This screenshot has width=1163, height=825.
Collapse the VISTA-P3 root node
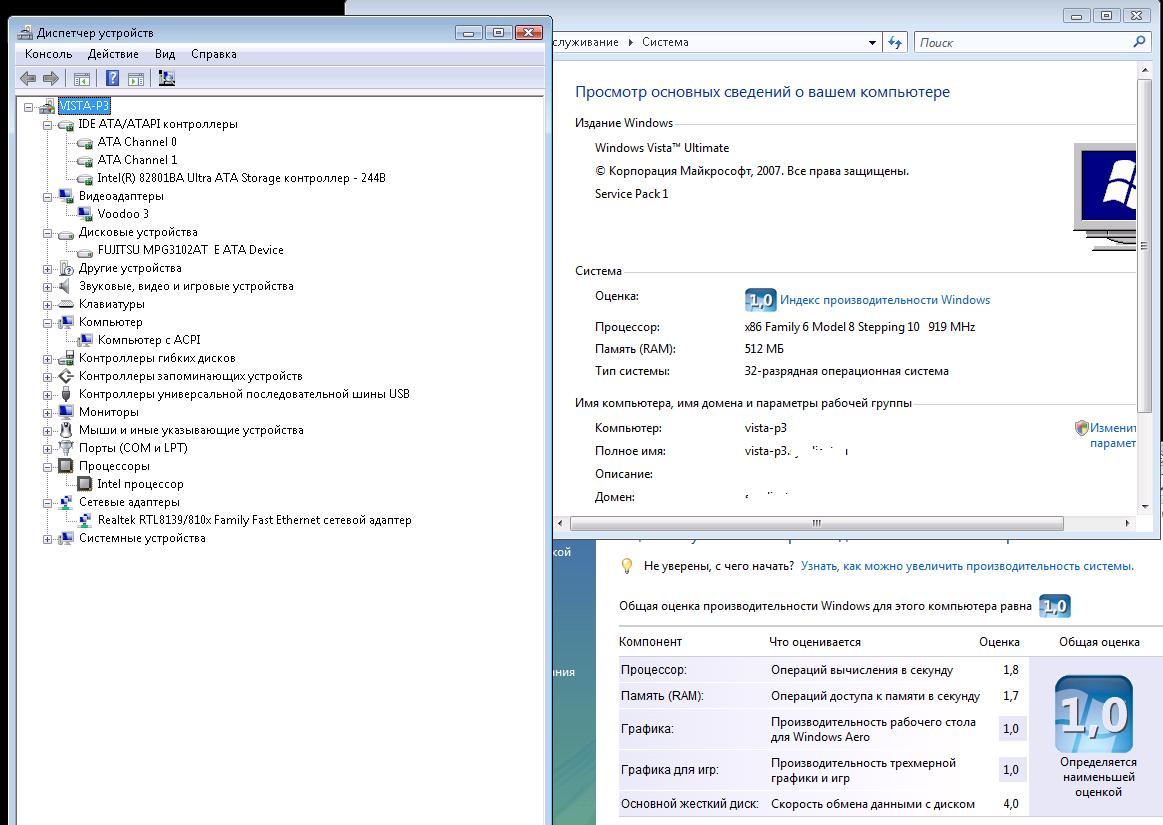(28, 107)
